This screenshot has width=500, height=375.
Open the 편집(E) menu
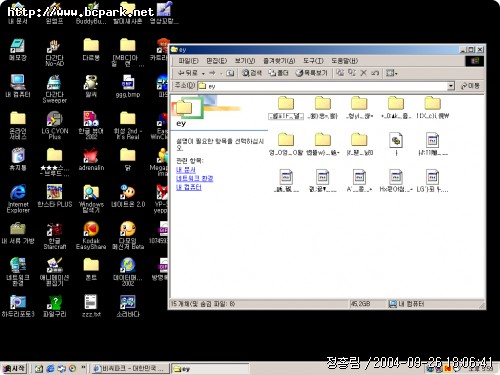pos(216,61)
